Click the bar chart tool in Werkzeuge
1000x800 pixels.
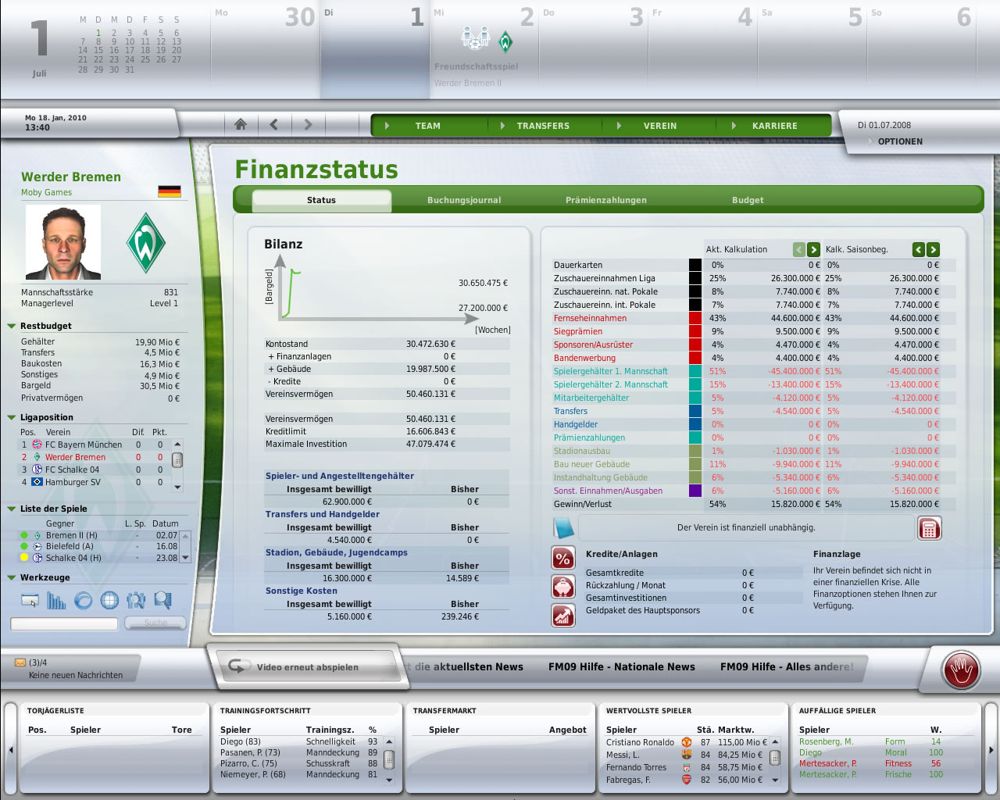point(57,600)
